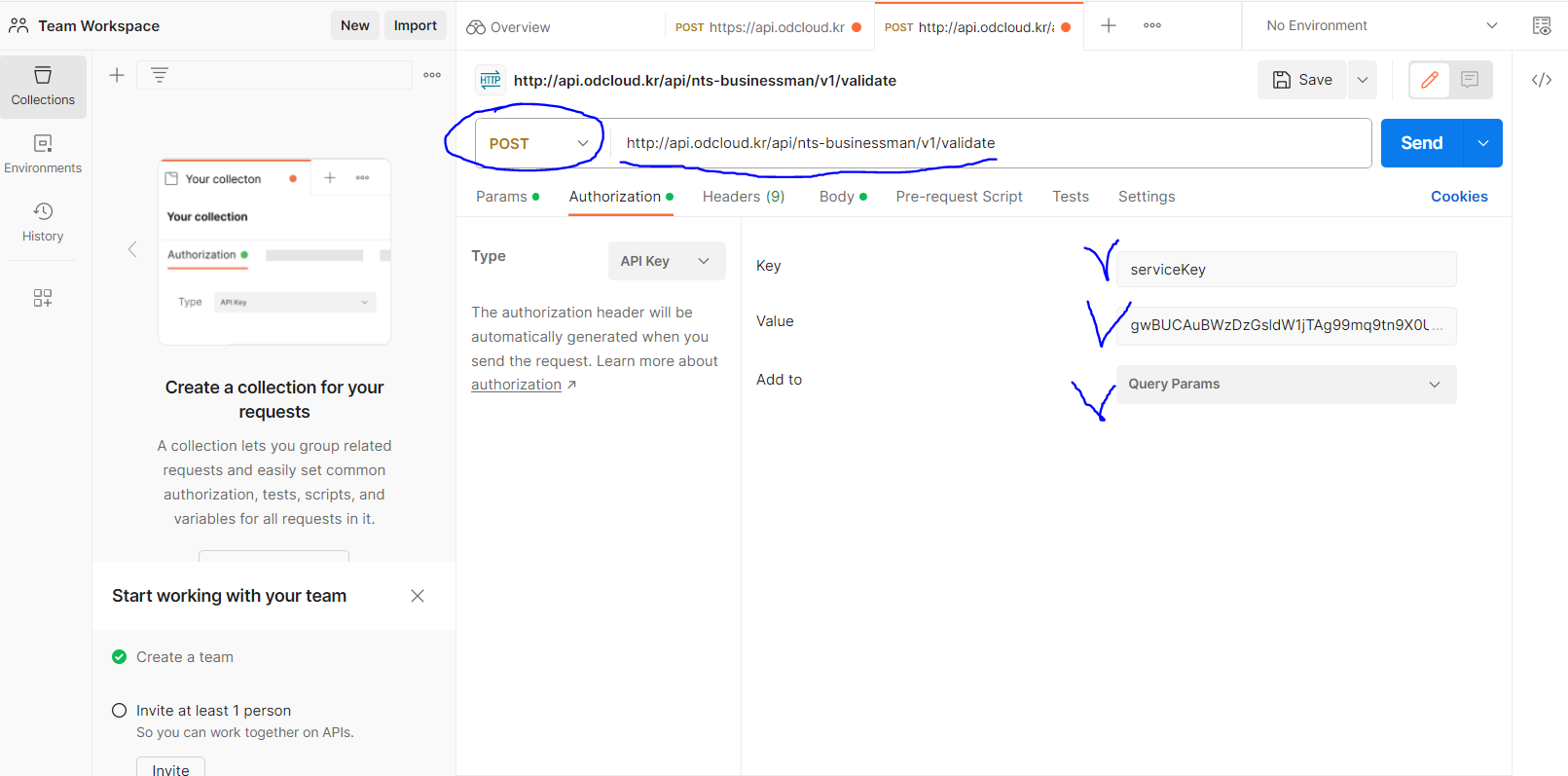The width and height of the screenshot is (1568, 776).
Task: Open the Body tab
Action: point(843,197)
